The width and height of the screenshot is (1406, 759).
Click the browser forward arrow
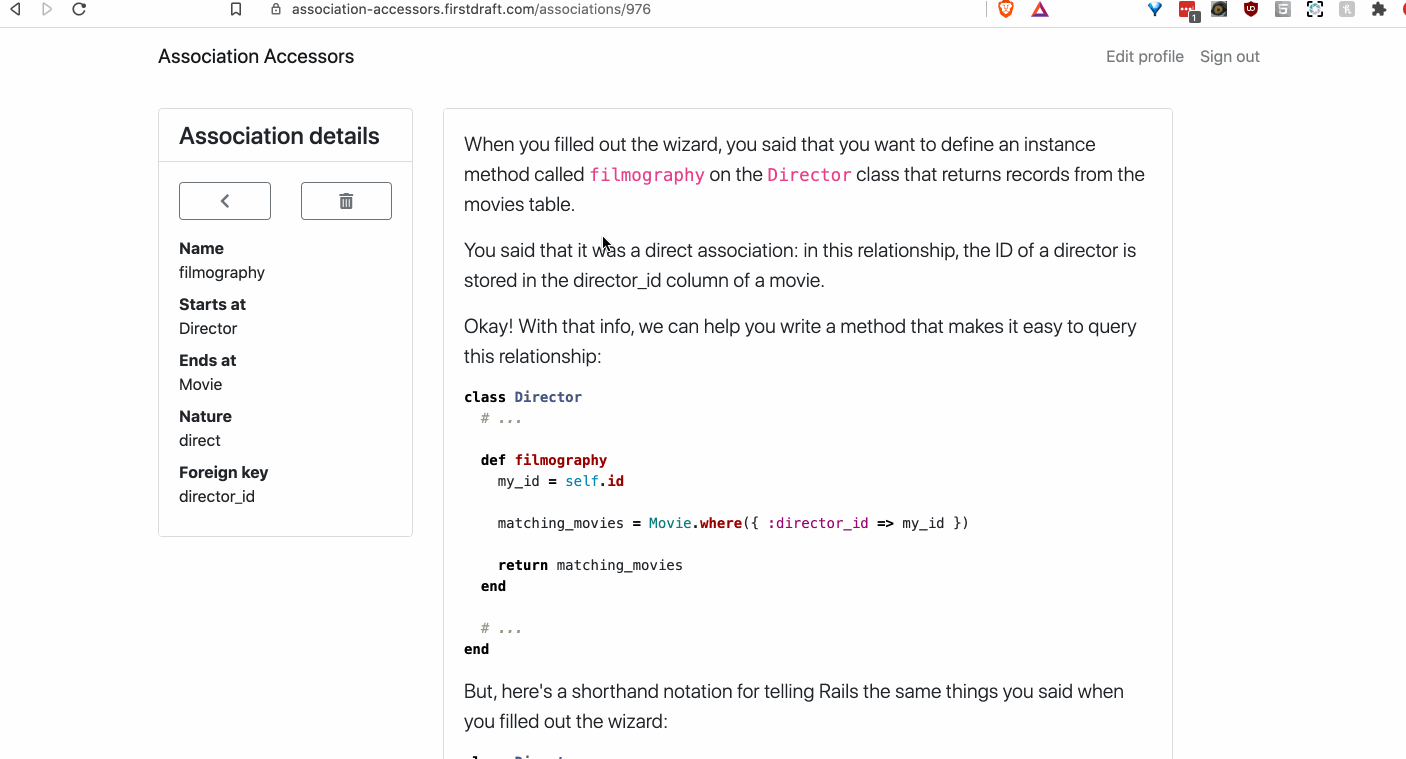click(47, 9)
